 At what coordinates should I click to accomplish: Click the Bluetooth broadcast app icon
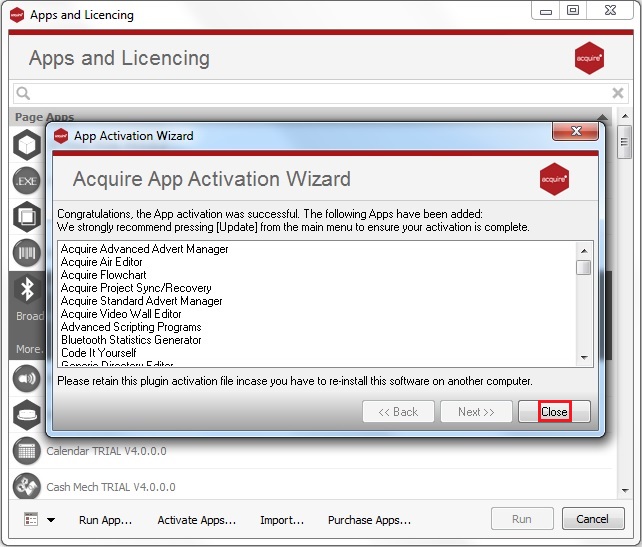coord(27,289)
